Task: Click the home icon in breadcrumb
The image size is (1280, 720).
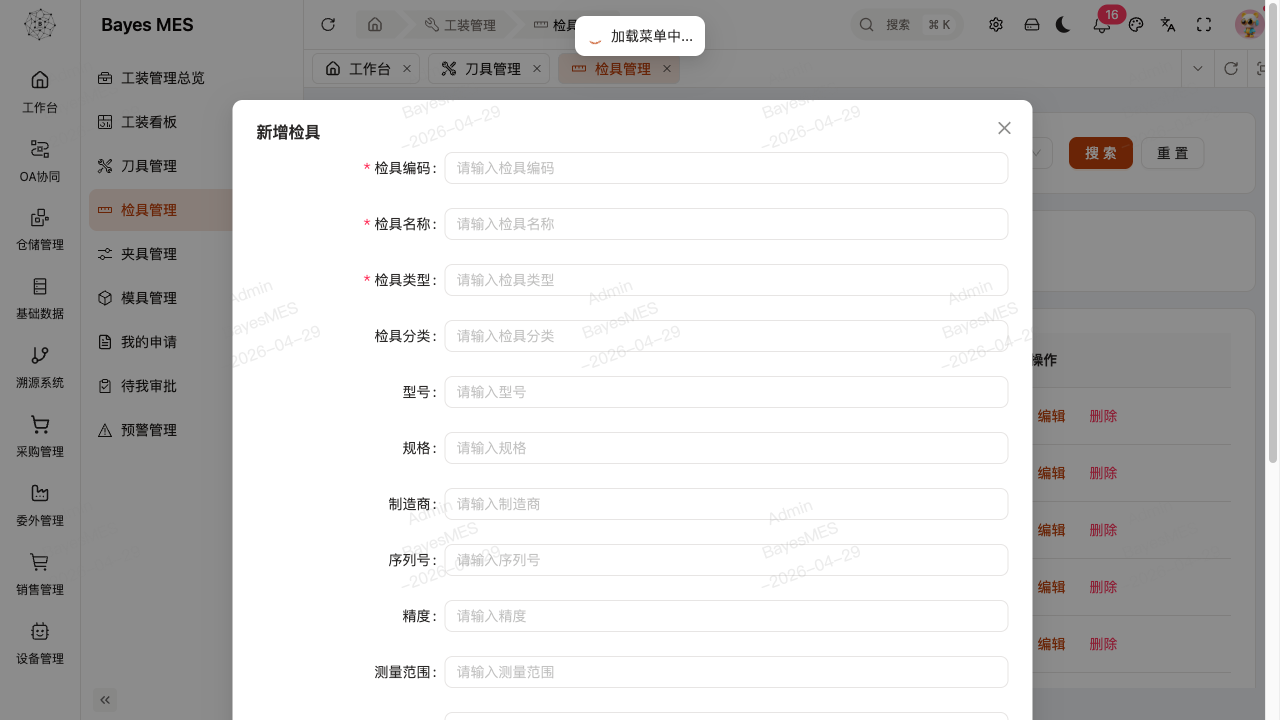Action: tap(375, 25)
